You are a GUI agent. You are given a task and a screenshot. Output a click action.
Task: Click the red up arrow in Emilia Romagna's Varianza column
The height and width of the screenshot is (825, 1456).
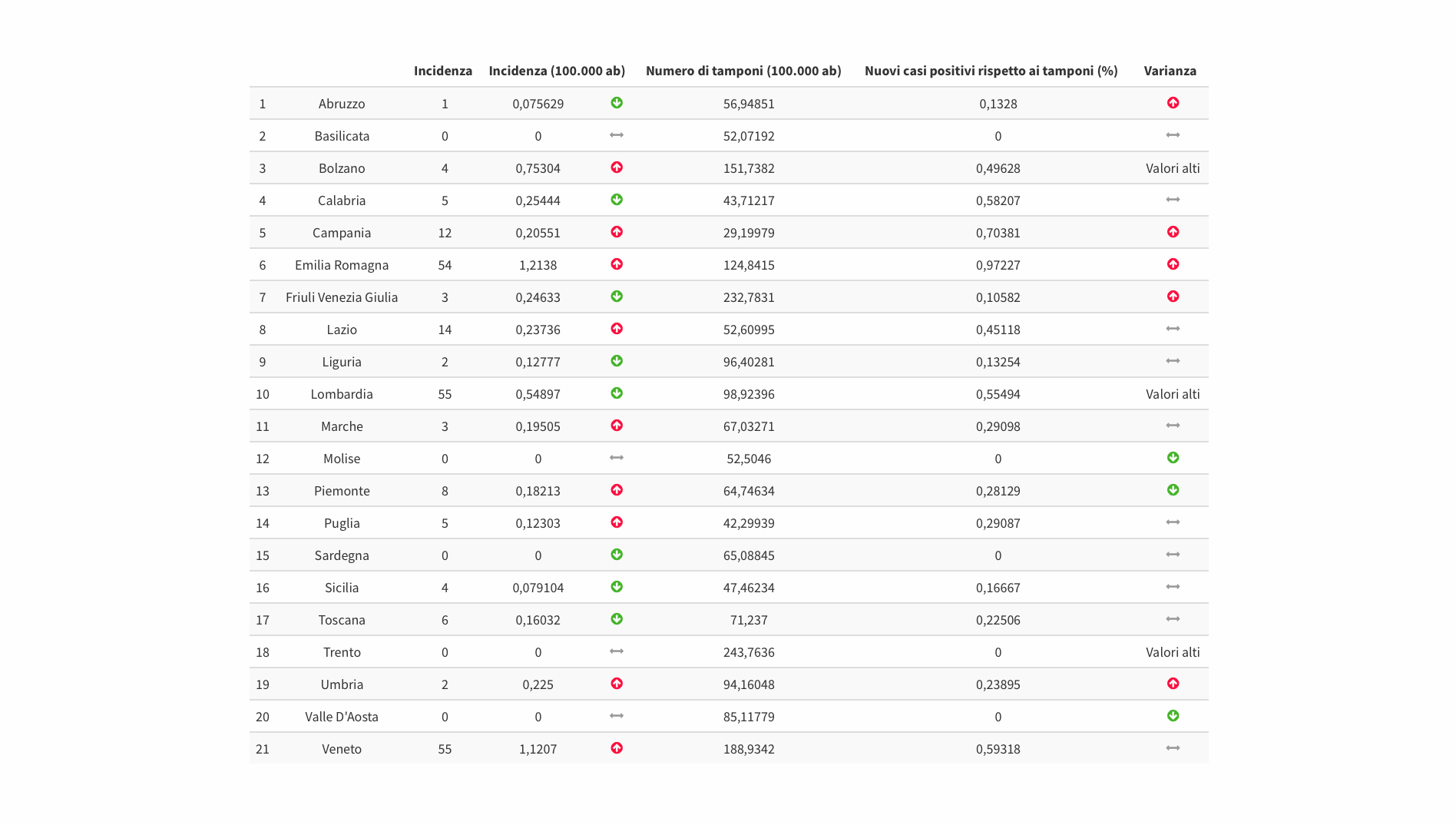1172,264
